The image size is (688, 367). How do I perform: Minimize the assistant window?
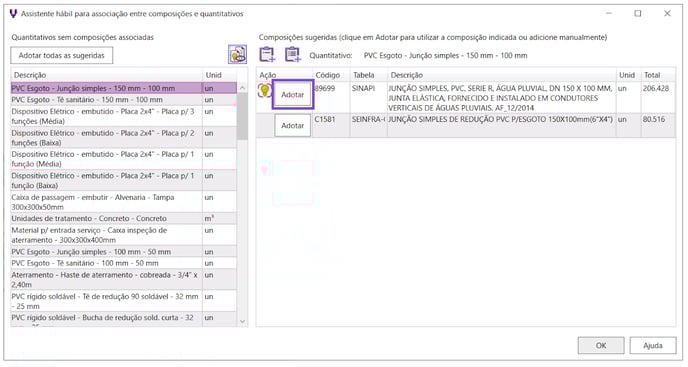tap(609, 14)
